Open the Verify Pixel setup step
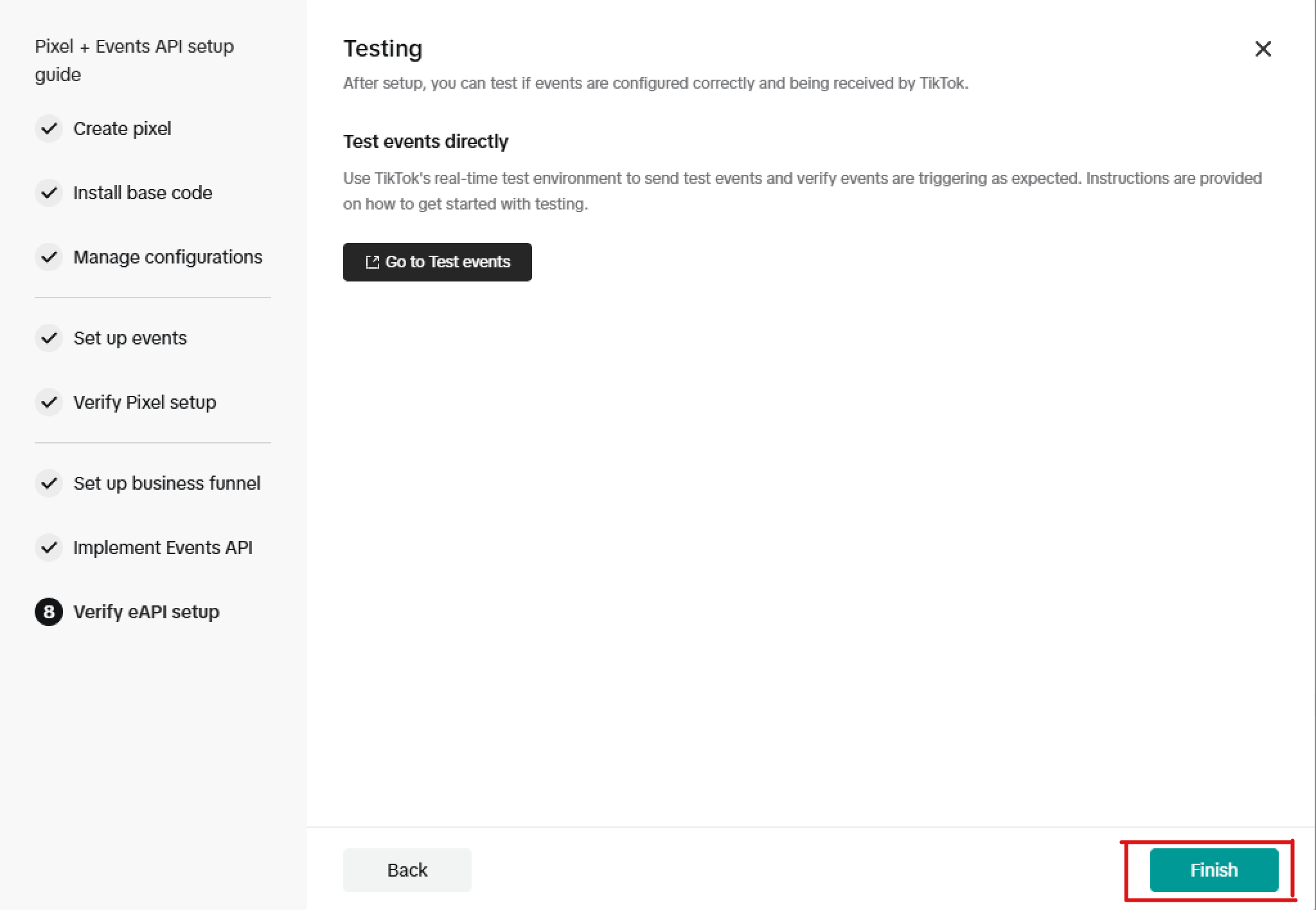Image resolution: width=1316 pixels, height=910 pixels. point(145,402)
